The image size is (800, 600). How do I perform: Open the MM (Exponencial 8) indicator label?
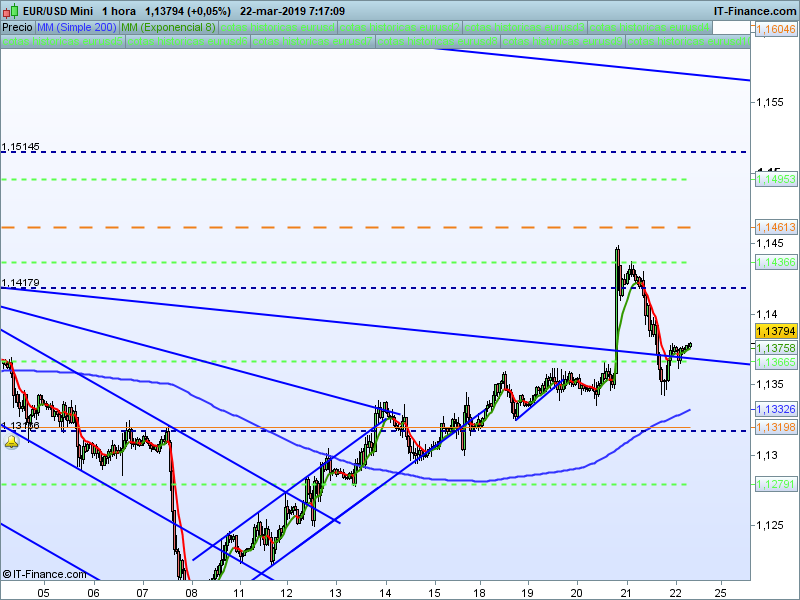pyautogui.click(x=168, y=27)
